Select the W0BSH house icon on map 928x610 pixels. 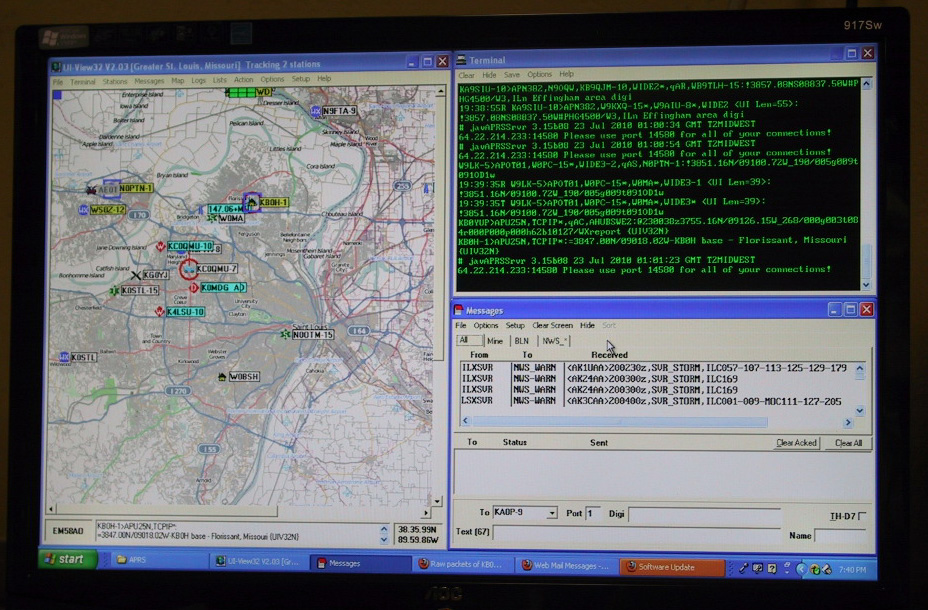tap(221, 377)
